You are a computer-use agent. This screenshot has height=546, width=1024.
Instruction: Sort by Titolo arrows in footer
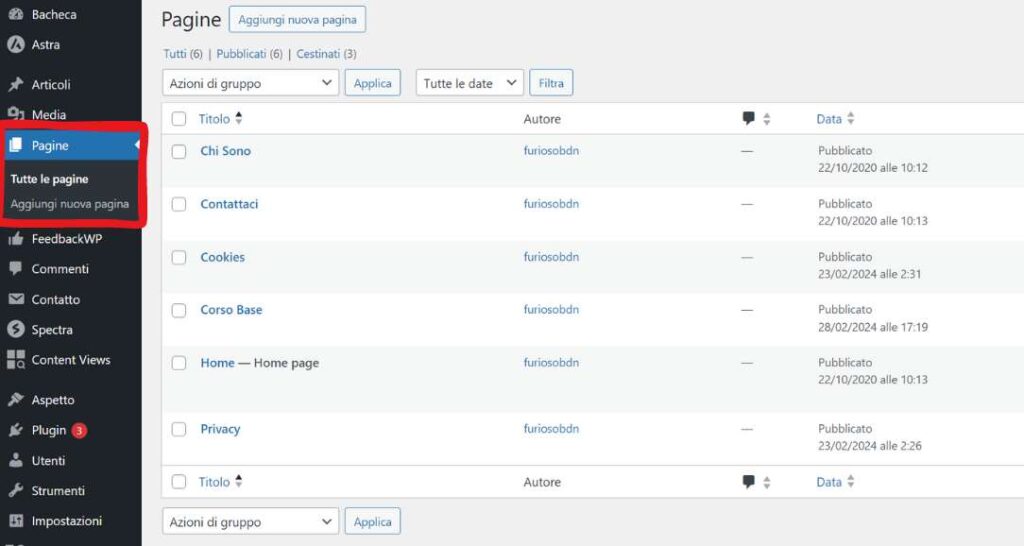pyautogui.click(x=238, y=481)
